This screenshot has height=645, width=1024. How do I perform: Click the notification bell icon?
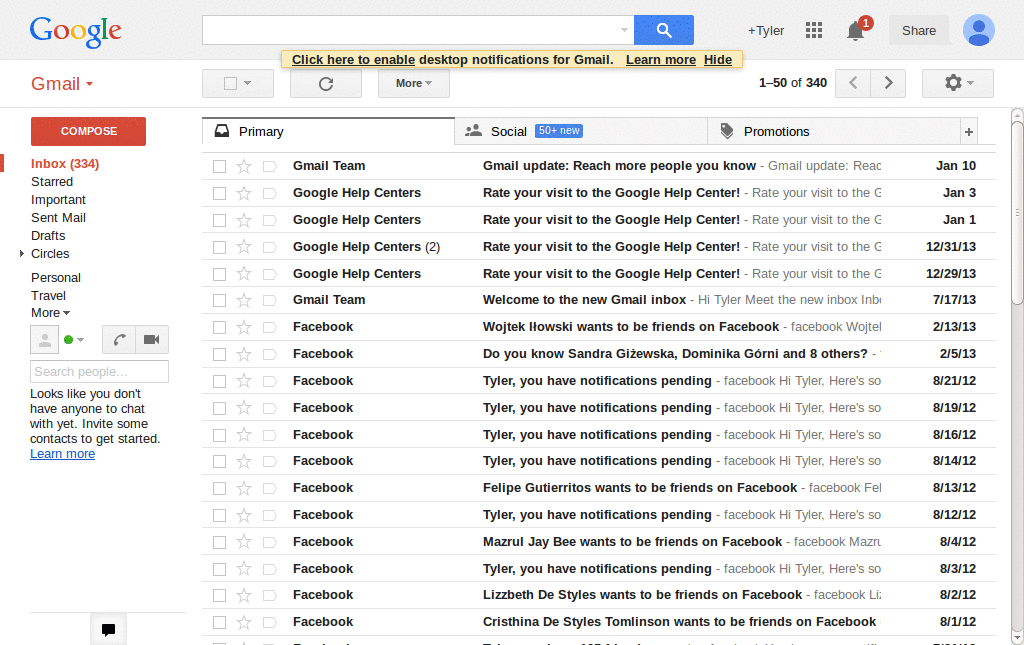tap(855, 31)
